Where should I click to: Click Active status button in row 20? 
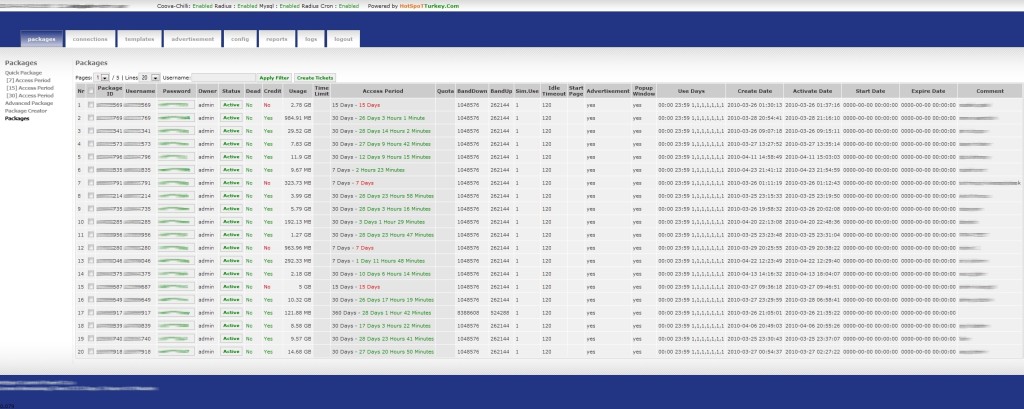pos(231,352)
